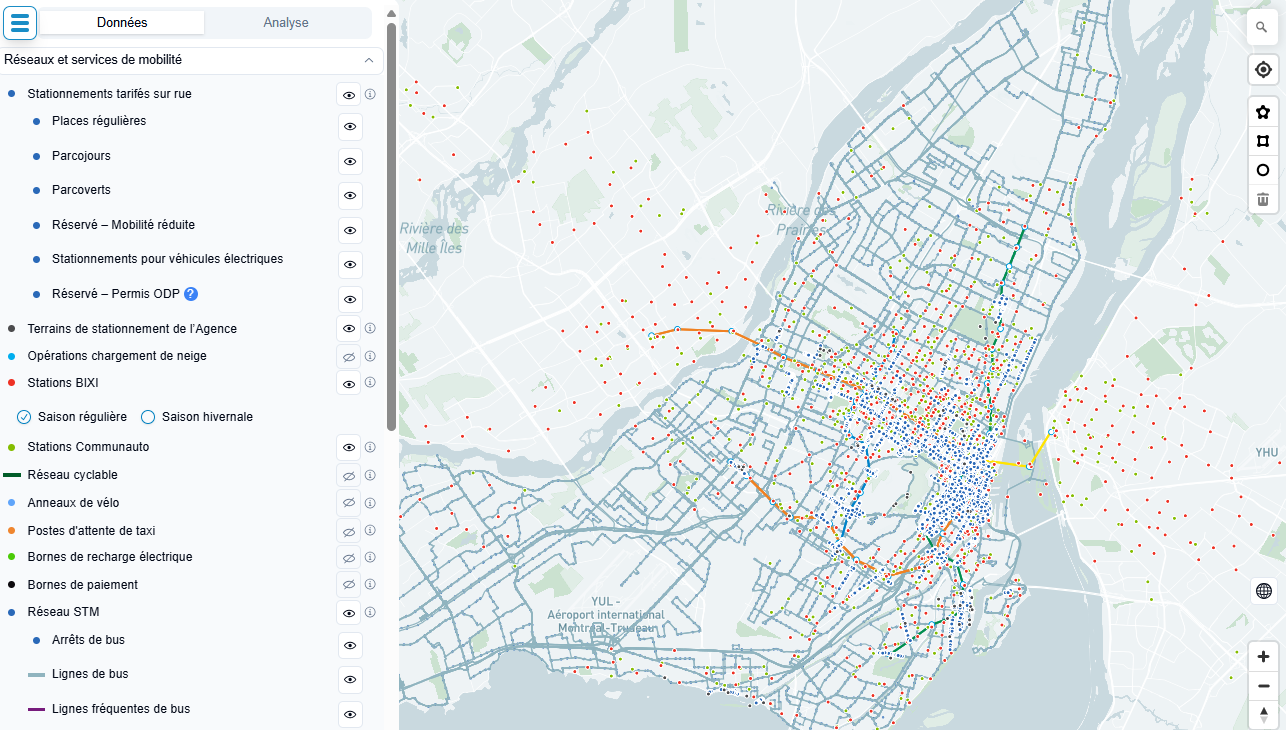Select the polygon drawing tool
The height and width of the screenshot is (730, 1286).
(1263, 112)
